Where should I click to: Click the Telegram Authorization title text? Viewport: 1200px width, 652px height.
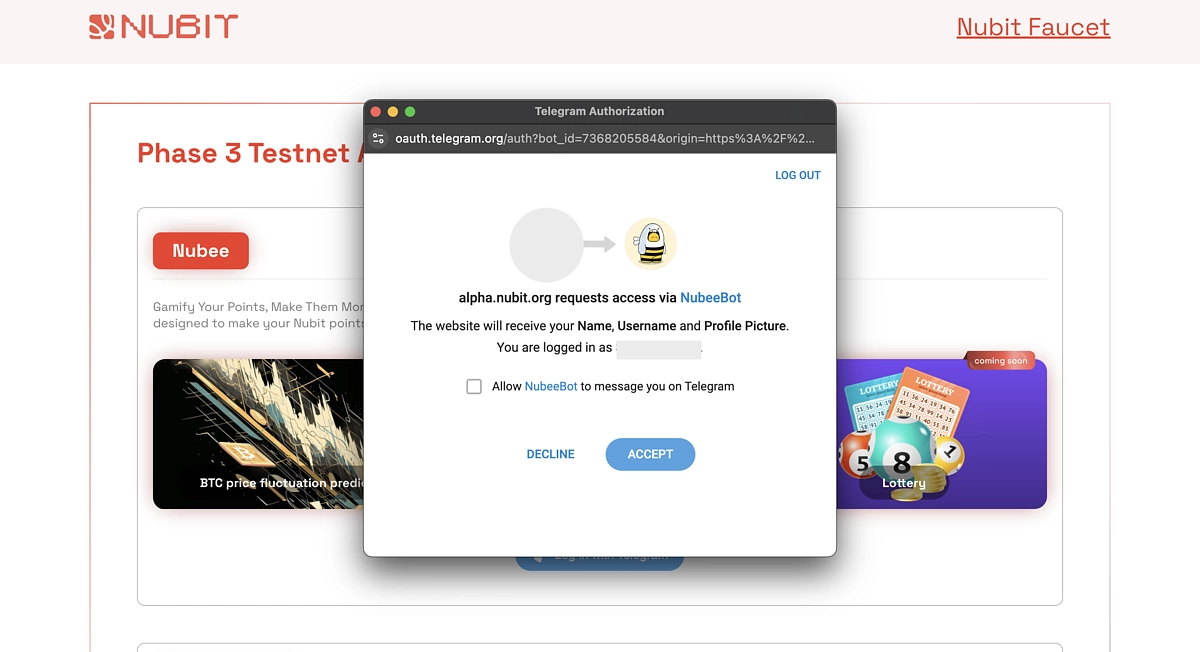(599, 111)
